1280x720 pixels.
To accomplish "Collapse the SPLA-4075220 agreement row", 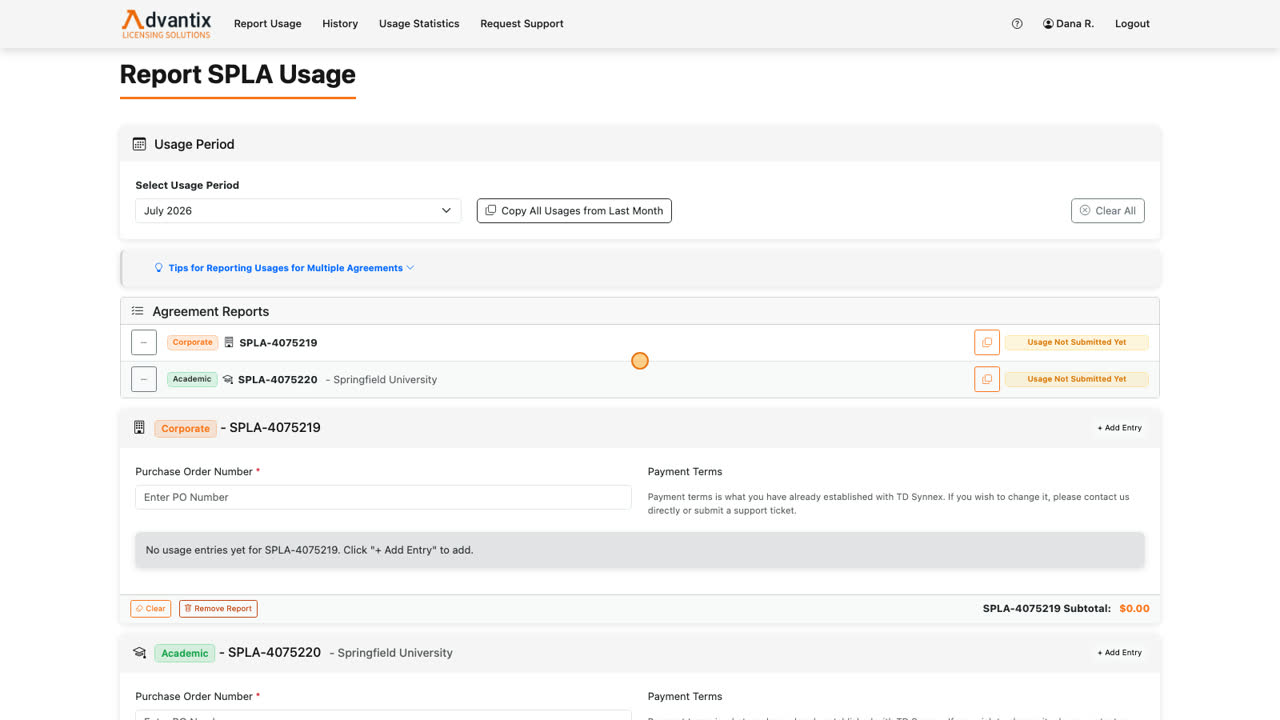I will click(x=144, y=379).
